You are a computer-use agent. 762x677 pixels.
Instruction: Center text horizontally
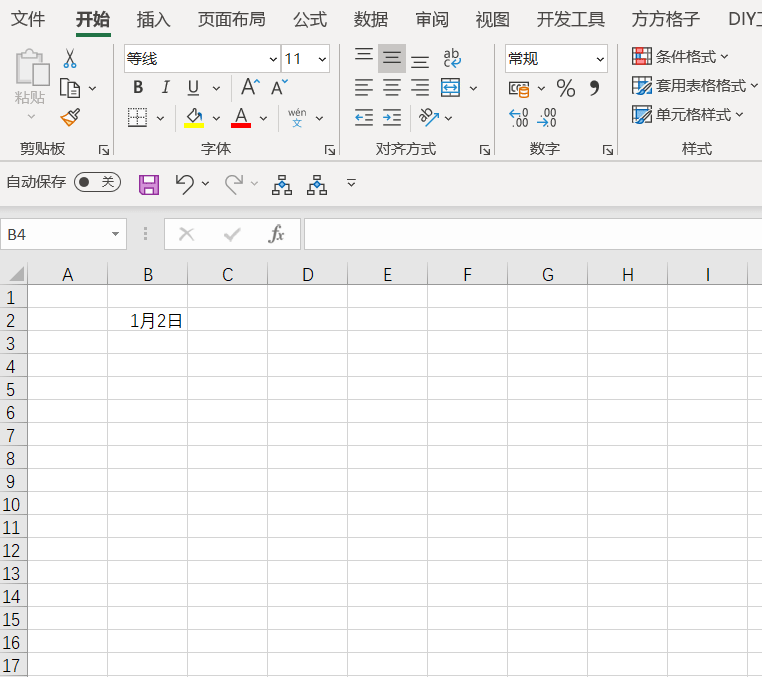point(392,88)
